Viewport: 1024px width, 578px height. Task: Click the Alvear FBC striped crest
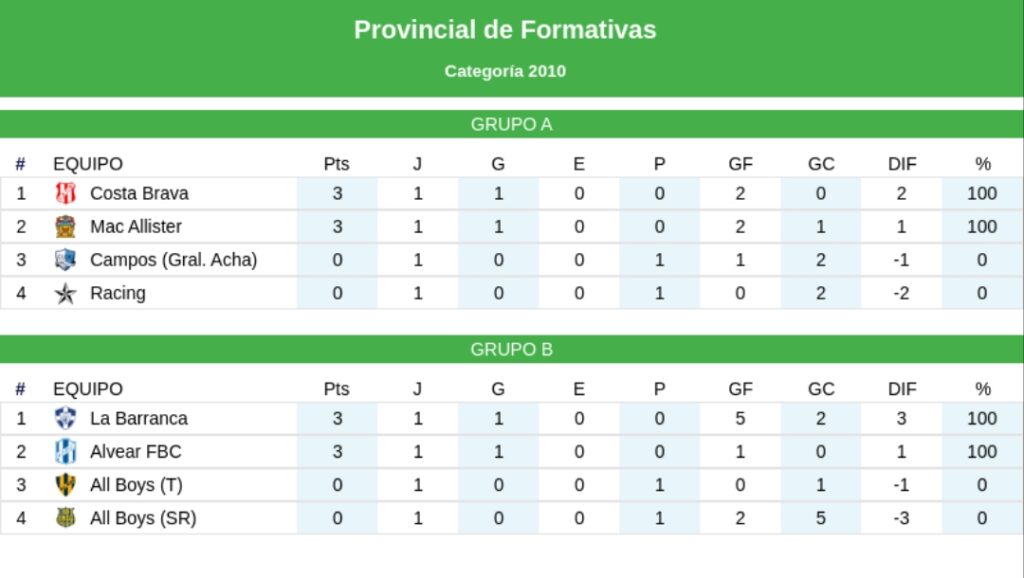point(65,451)
